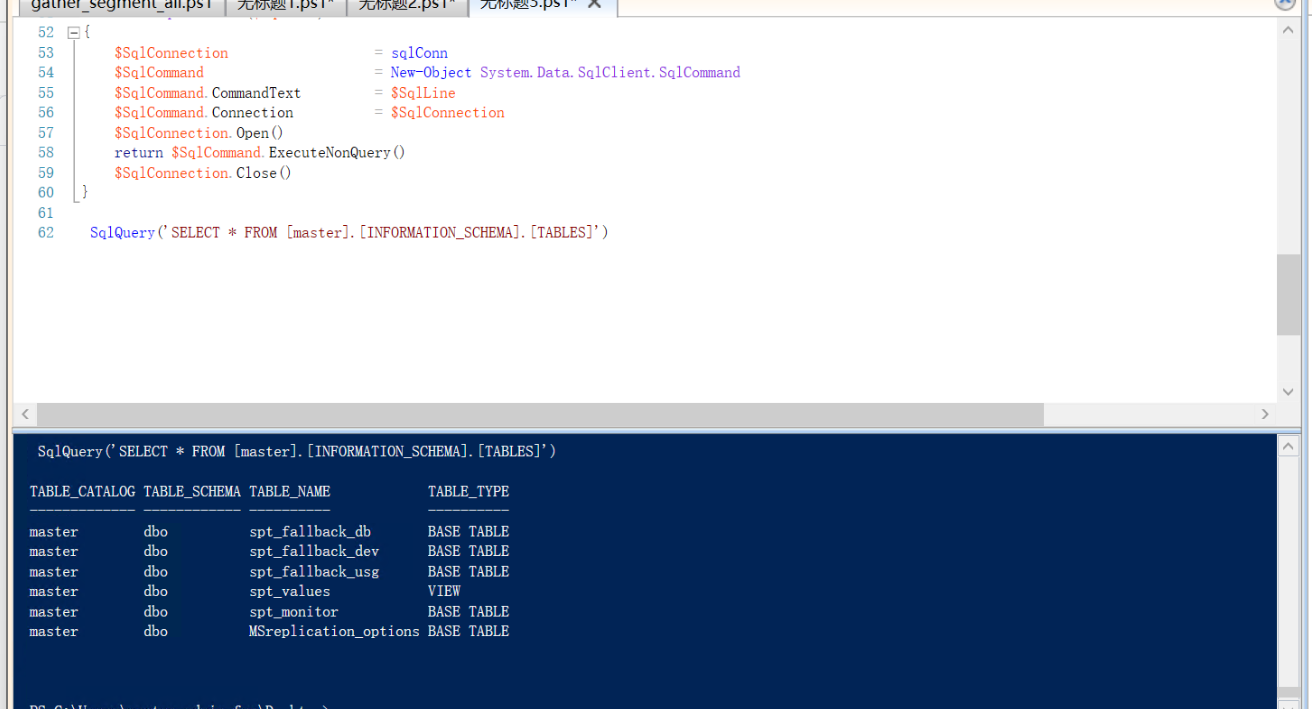Viewport: 1312px width, 709px height.
Task: Click the VIEW table type value
Action: pos(444,592)
